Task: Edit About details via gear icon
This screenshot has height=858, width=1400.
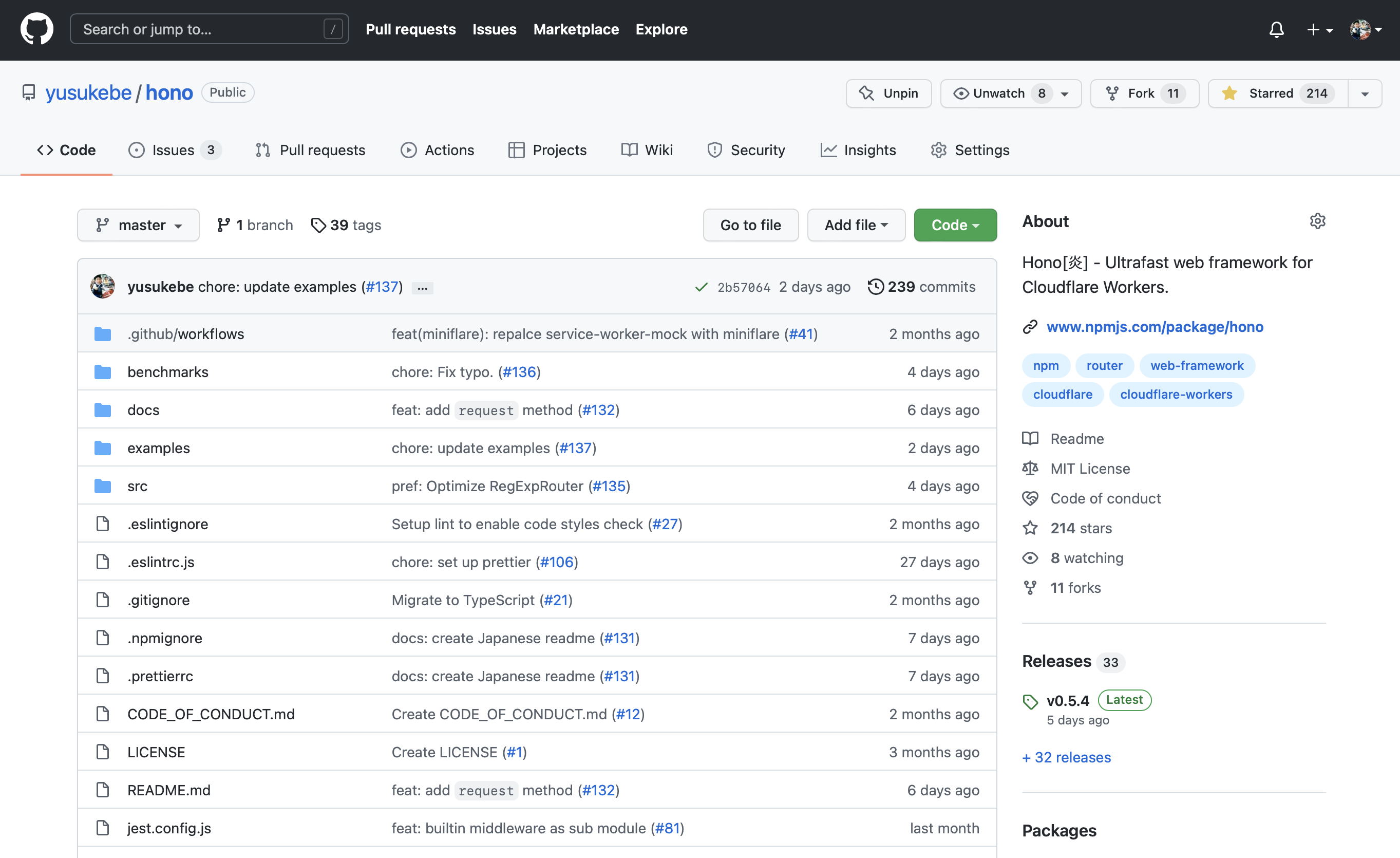Action: click(1317, 221)
